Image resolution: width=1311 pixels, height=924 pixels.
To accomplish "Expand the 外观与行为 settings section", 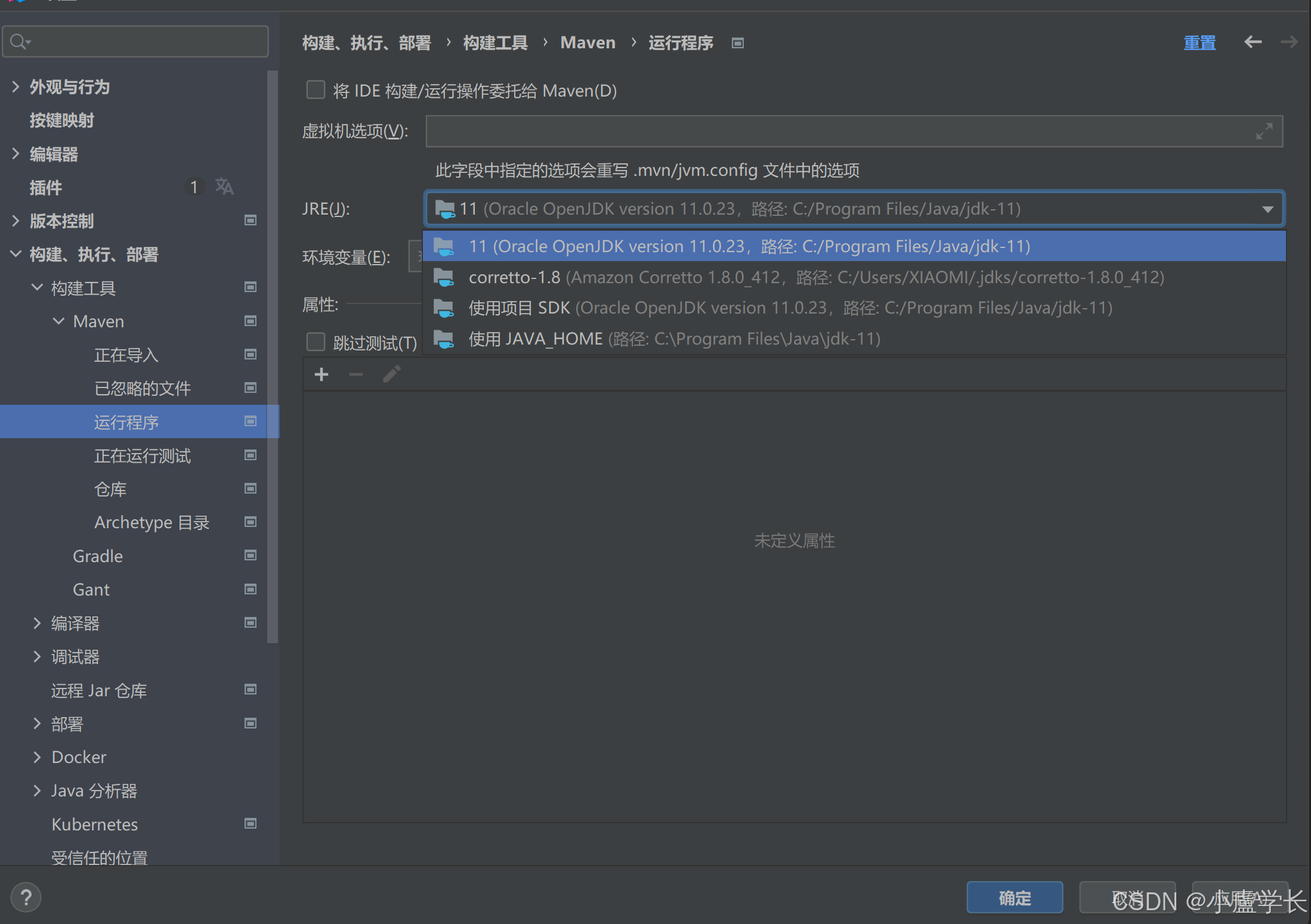I will 16,87.
